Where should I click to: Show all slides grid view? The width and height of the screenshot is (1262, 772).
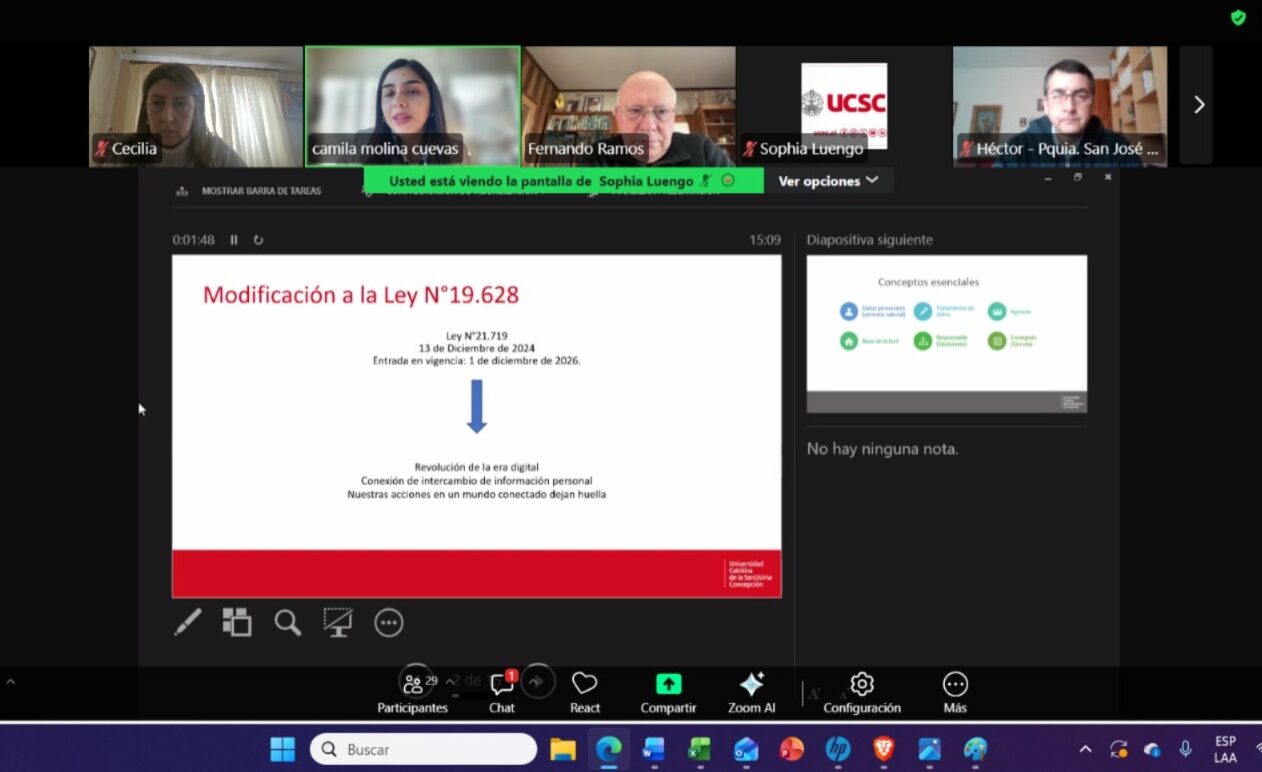pyautogui.click(x=237, y=623)
